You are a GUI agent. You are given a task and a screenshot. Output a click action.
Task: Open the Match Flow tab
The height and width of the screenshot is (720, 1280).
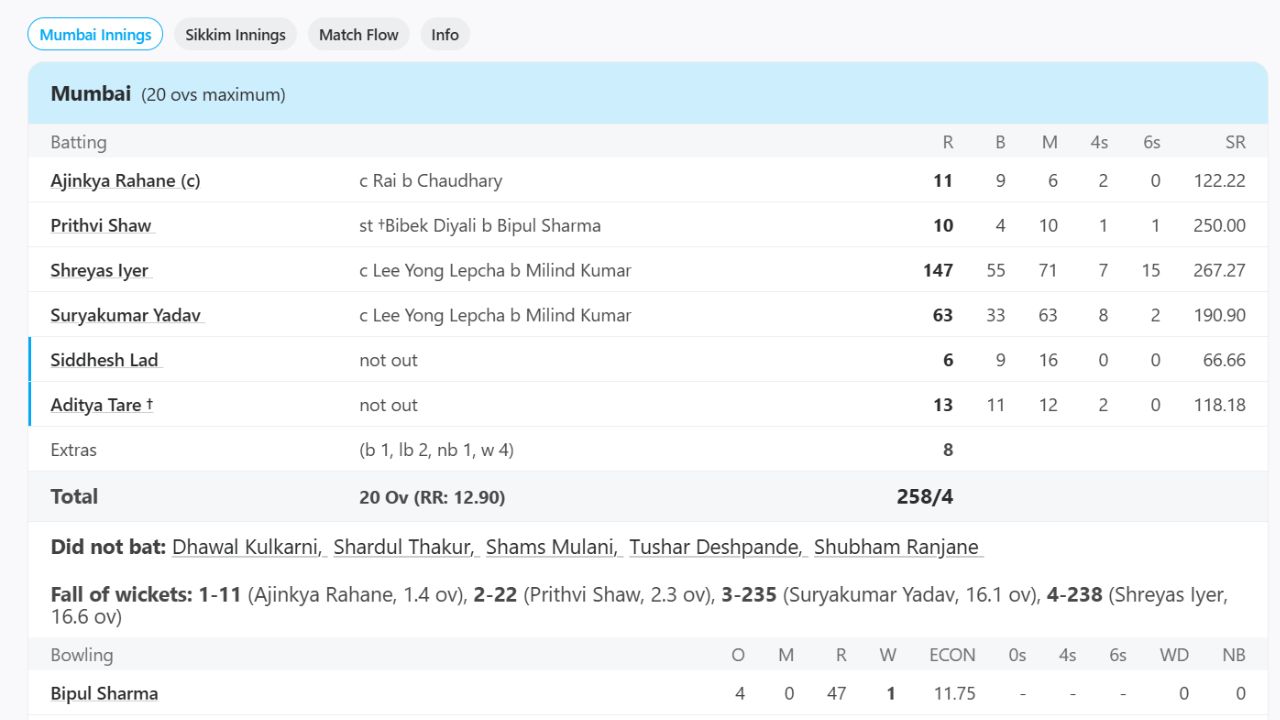pyautogui.click(x=358, y=33)
